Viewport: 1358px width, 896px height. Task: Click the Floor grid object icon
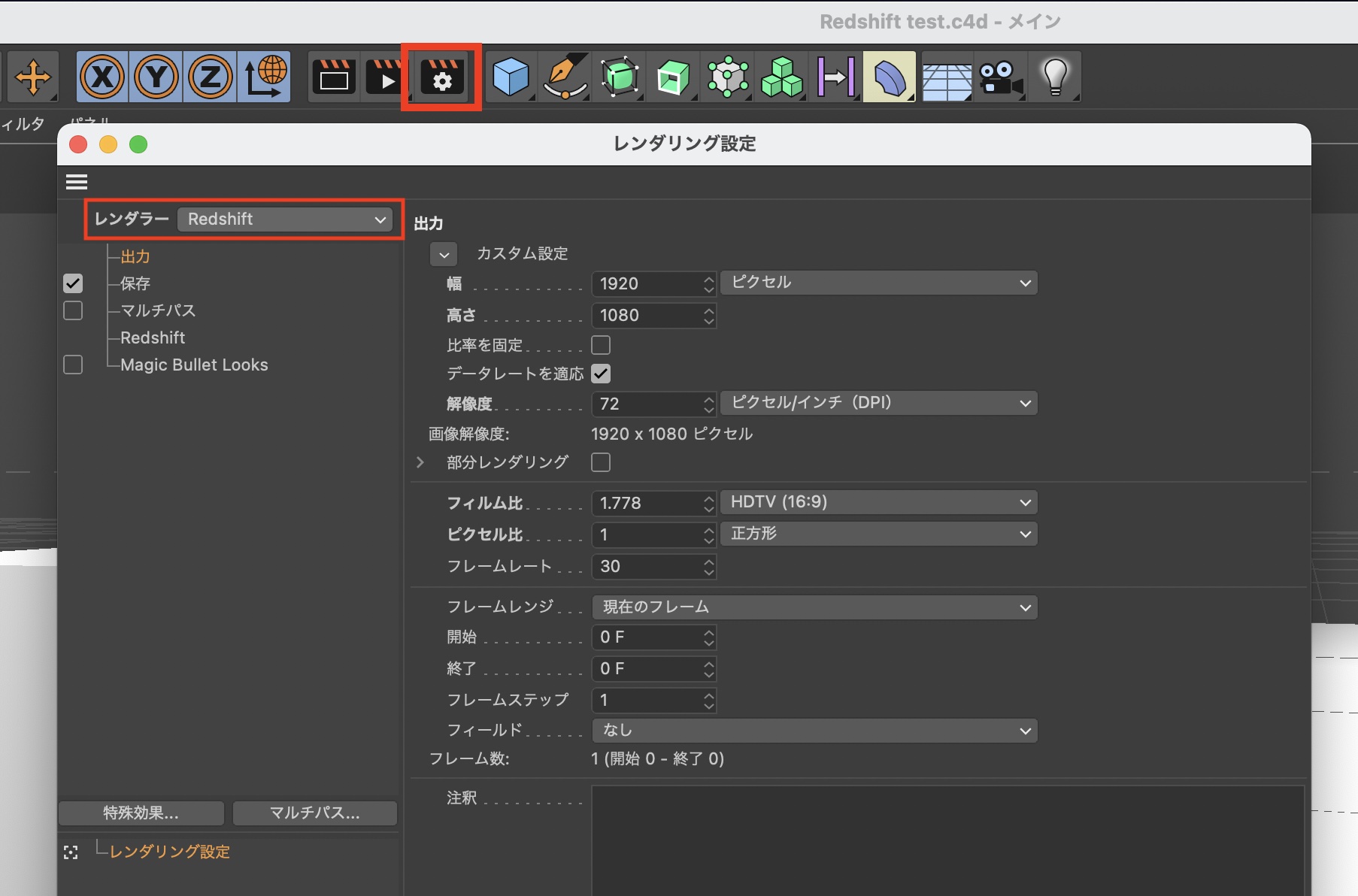pyautogui.click(x=947, y=77)
